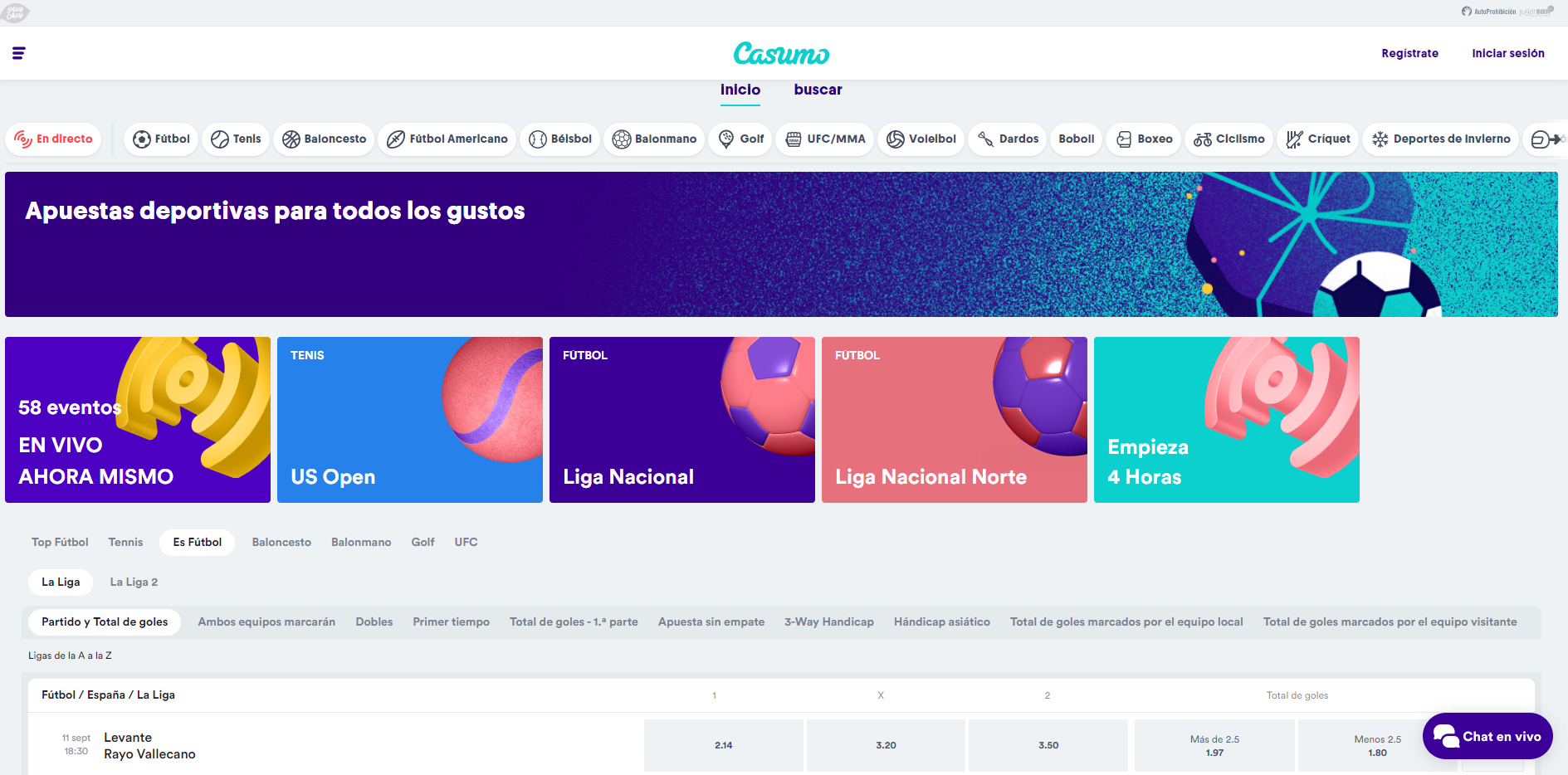Select the Baloncesto category tab

[281, 543]
